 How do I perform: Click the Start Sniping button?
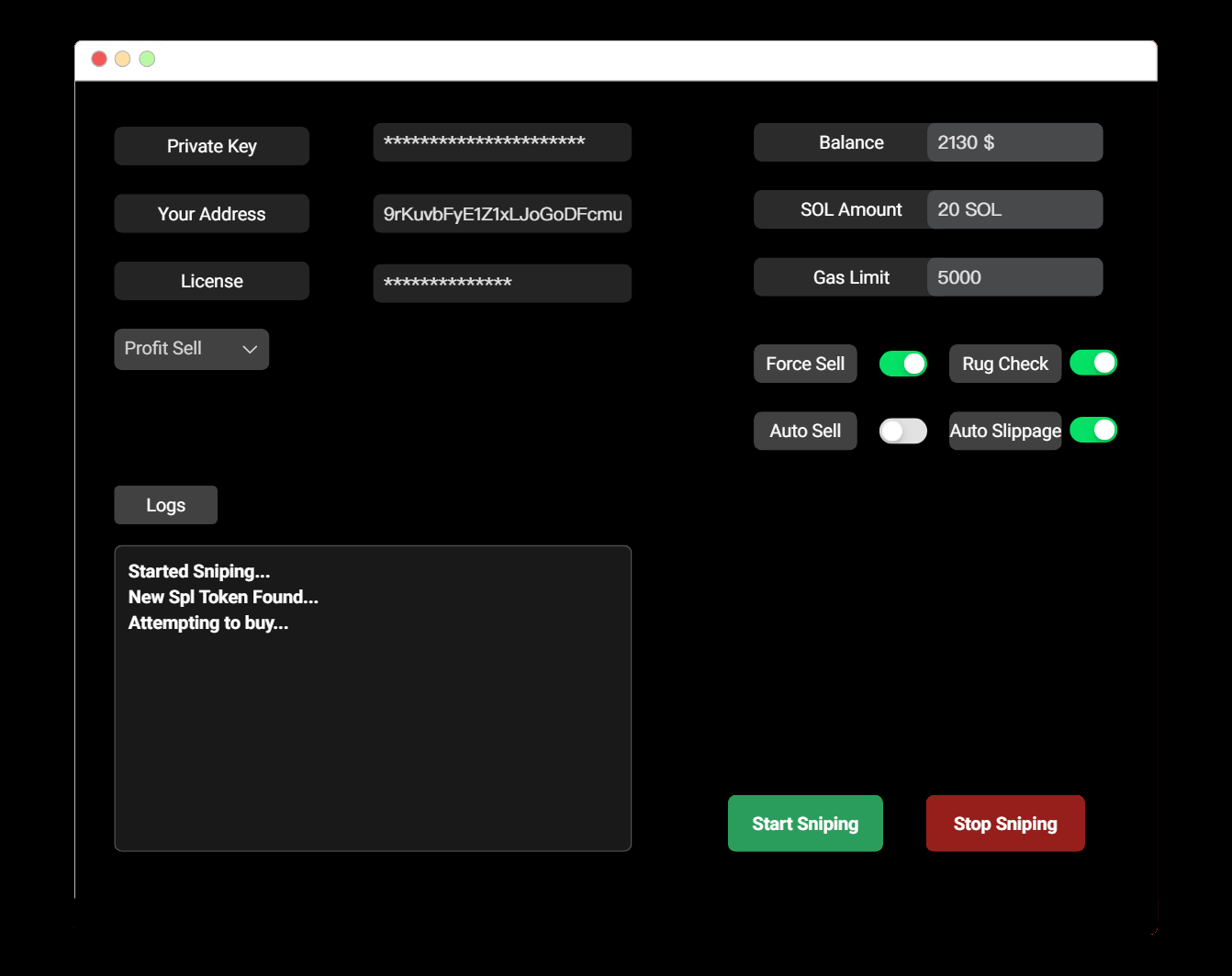coord(805,823)
